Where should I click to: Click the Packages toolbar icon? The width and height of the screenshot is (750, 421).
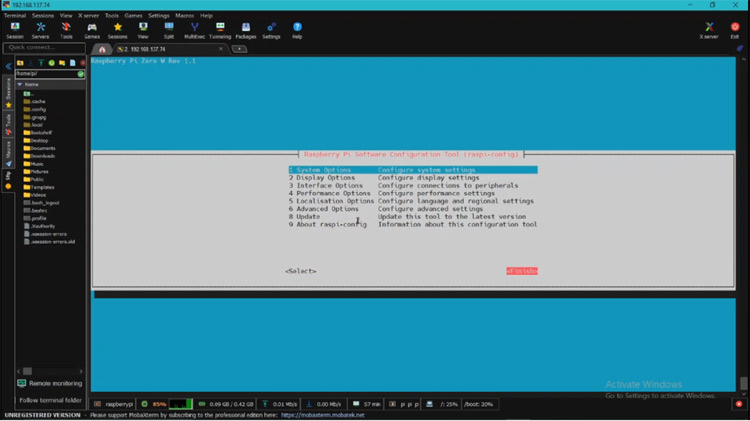point(246,30)
